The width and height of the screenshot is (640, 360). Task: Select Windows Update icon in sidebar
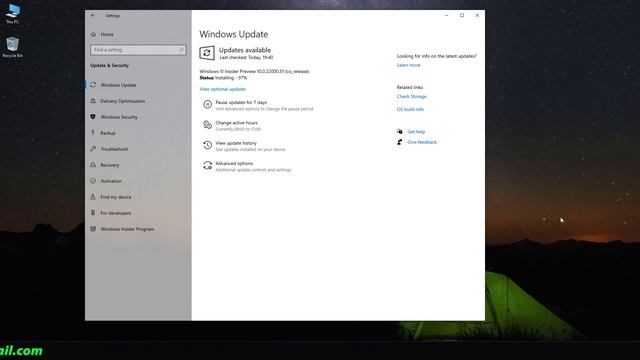coord(93,85)
